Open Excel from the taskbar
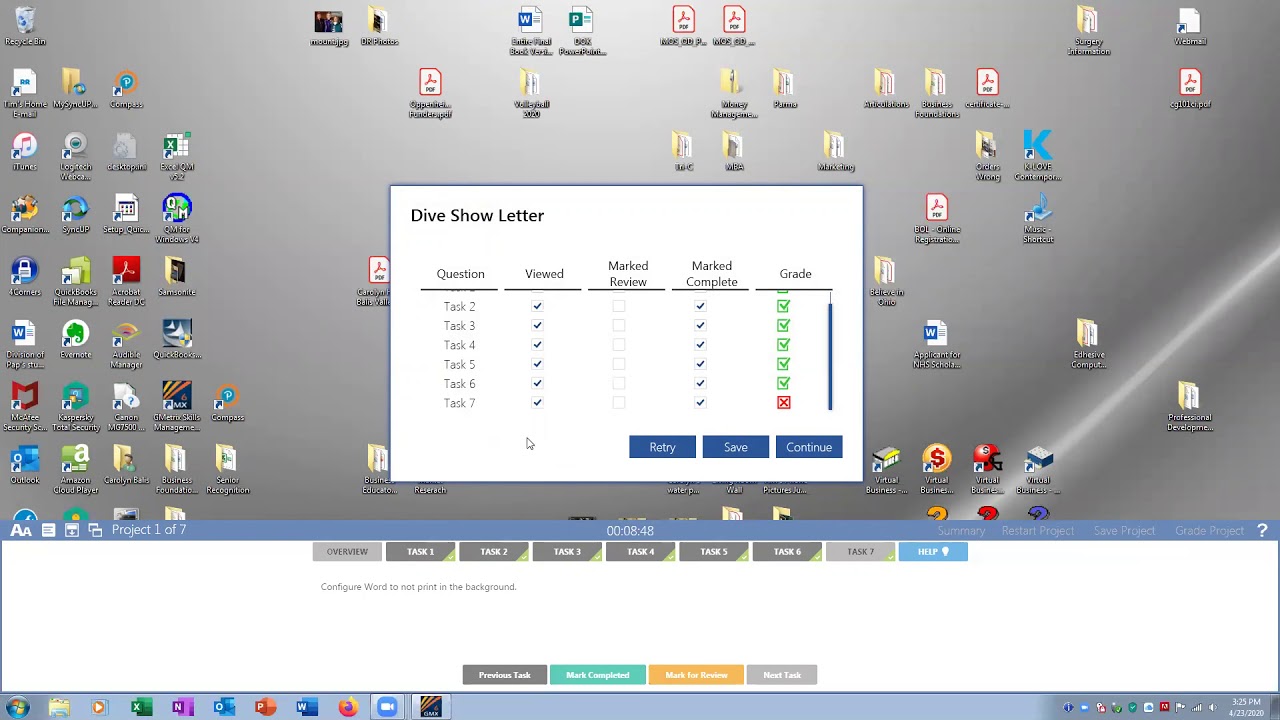Image resolution: width=1280 pixels, height=720 pixels. (x=140, y=707)
